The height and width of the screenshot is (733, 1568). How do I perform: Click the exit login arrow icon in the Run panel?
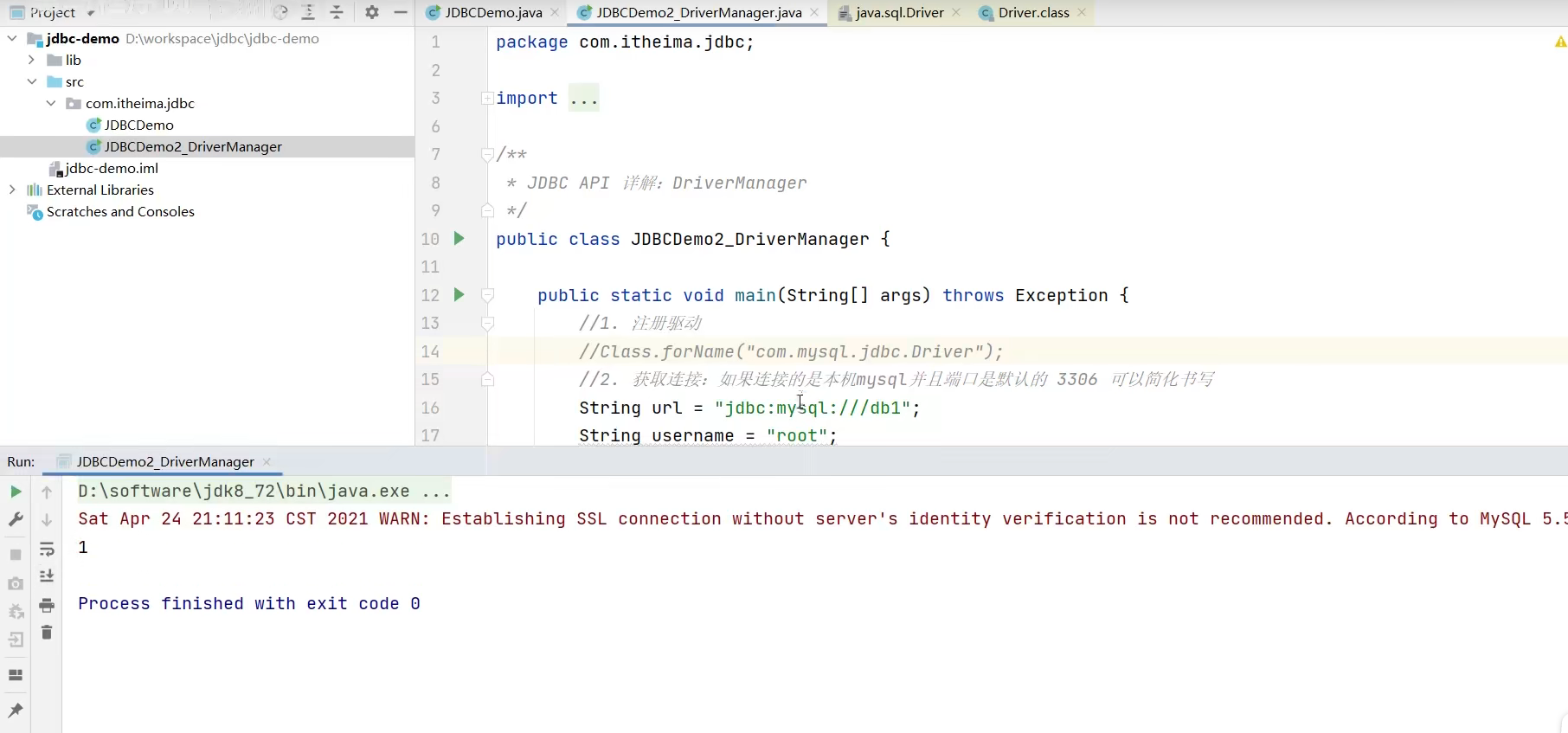coord(16,640)
